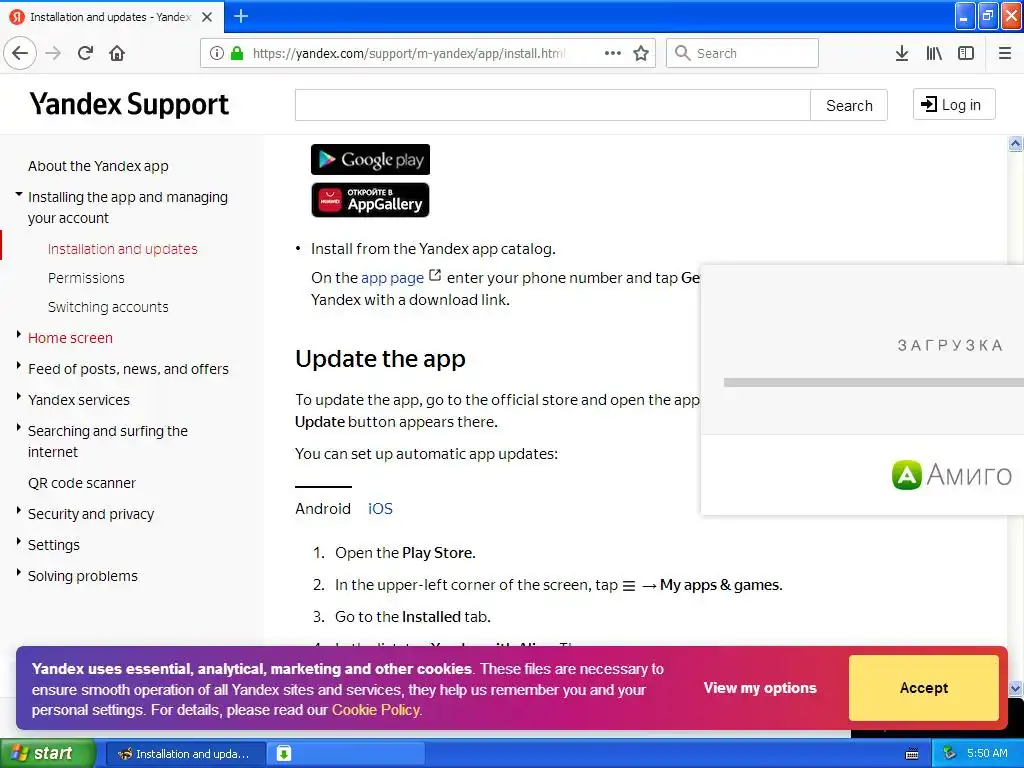Screen dimensions: 1024x768
Task: Open the Yandex Support logo link
Action: (x=129, y=104)
